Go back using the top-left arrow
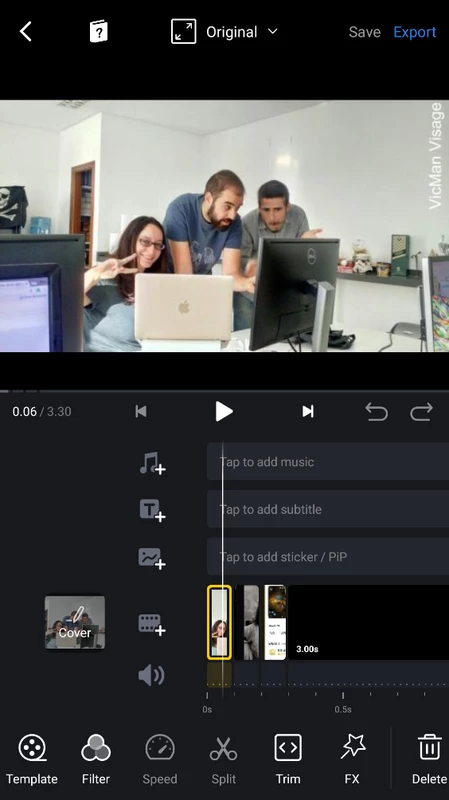Screen dimensions: 449x800 [26, 32]
